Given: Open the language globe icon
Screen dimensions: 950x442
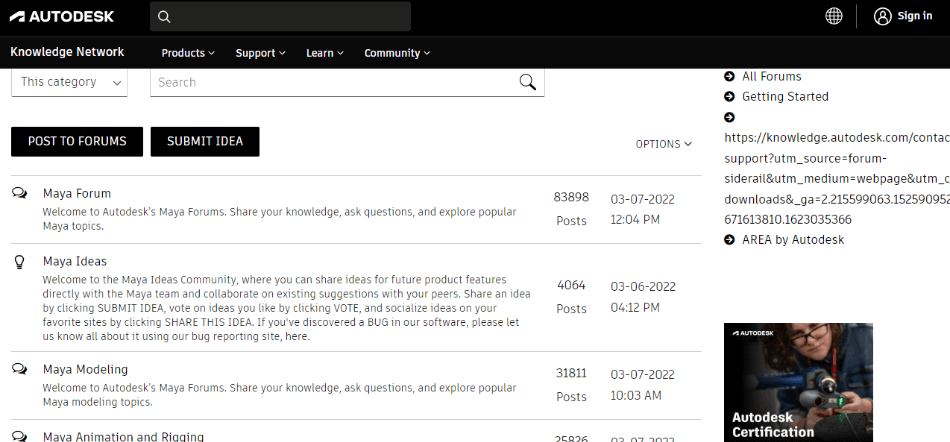Looking at the screenshot, I should click(834, 16).
